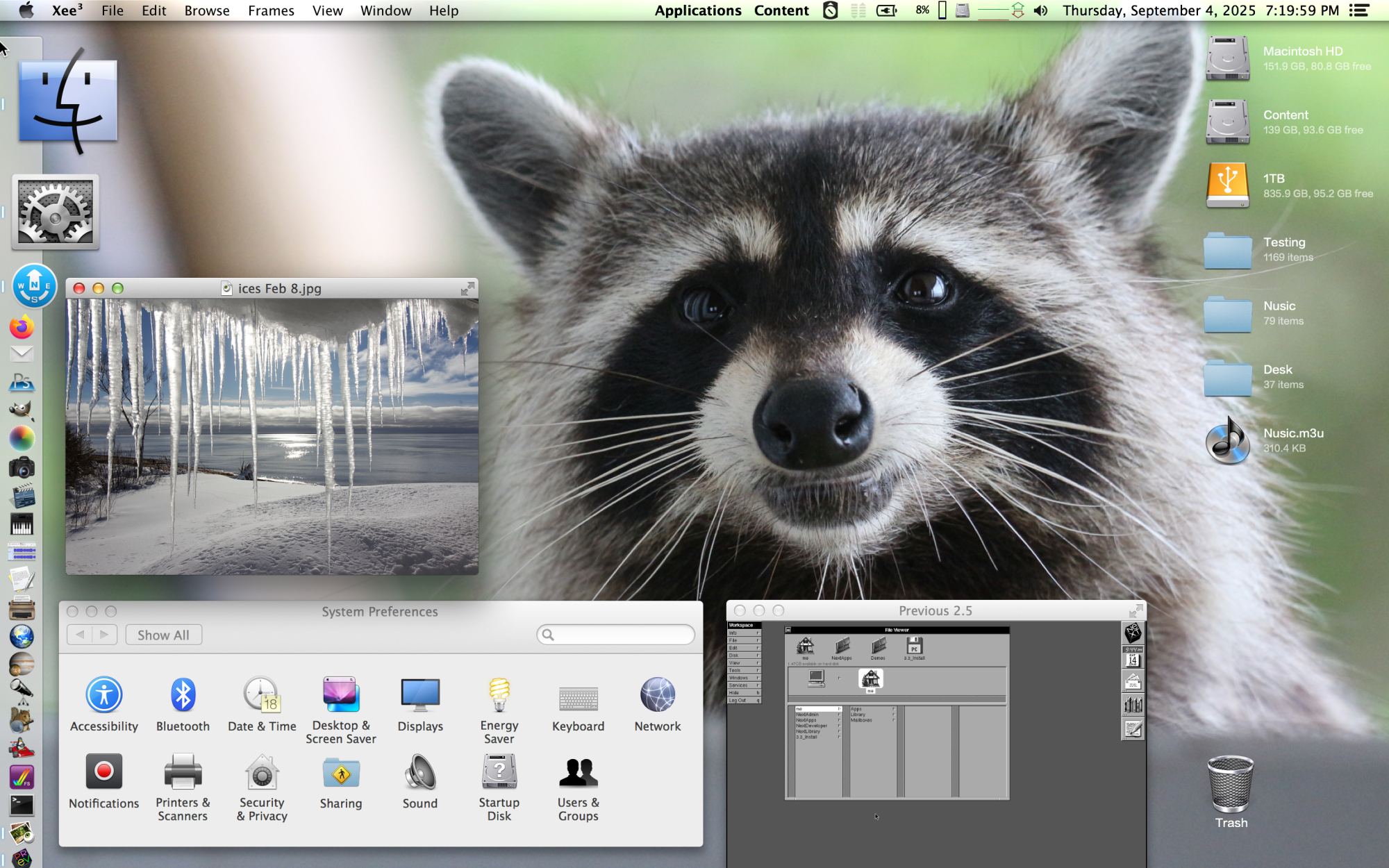
Task: Open the notification center list in the menu bar
Action: click(1359, 10)
